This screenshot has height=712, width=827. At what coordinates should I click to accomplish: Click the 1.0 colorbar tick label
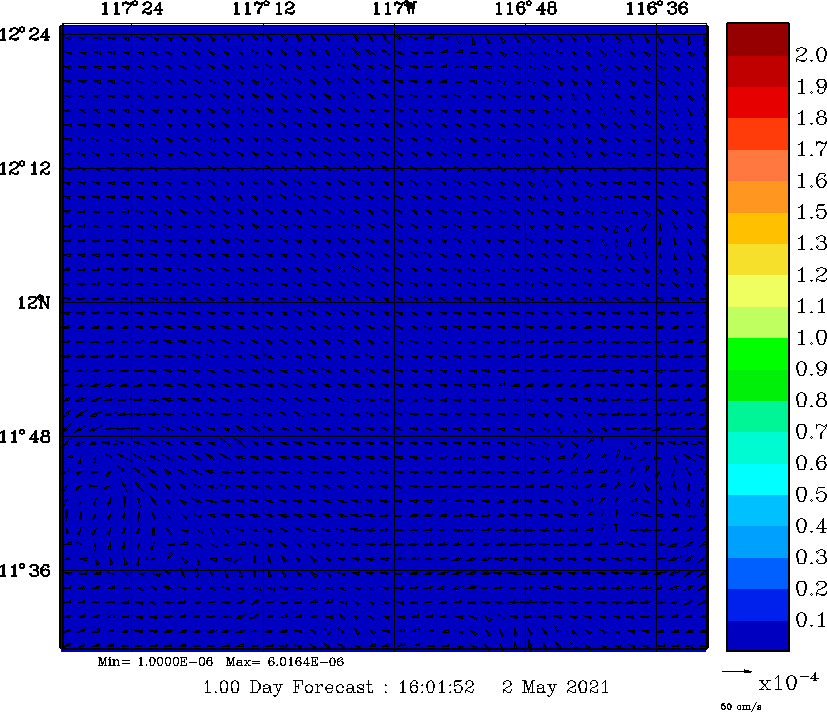click(x=811, y=338)
